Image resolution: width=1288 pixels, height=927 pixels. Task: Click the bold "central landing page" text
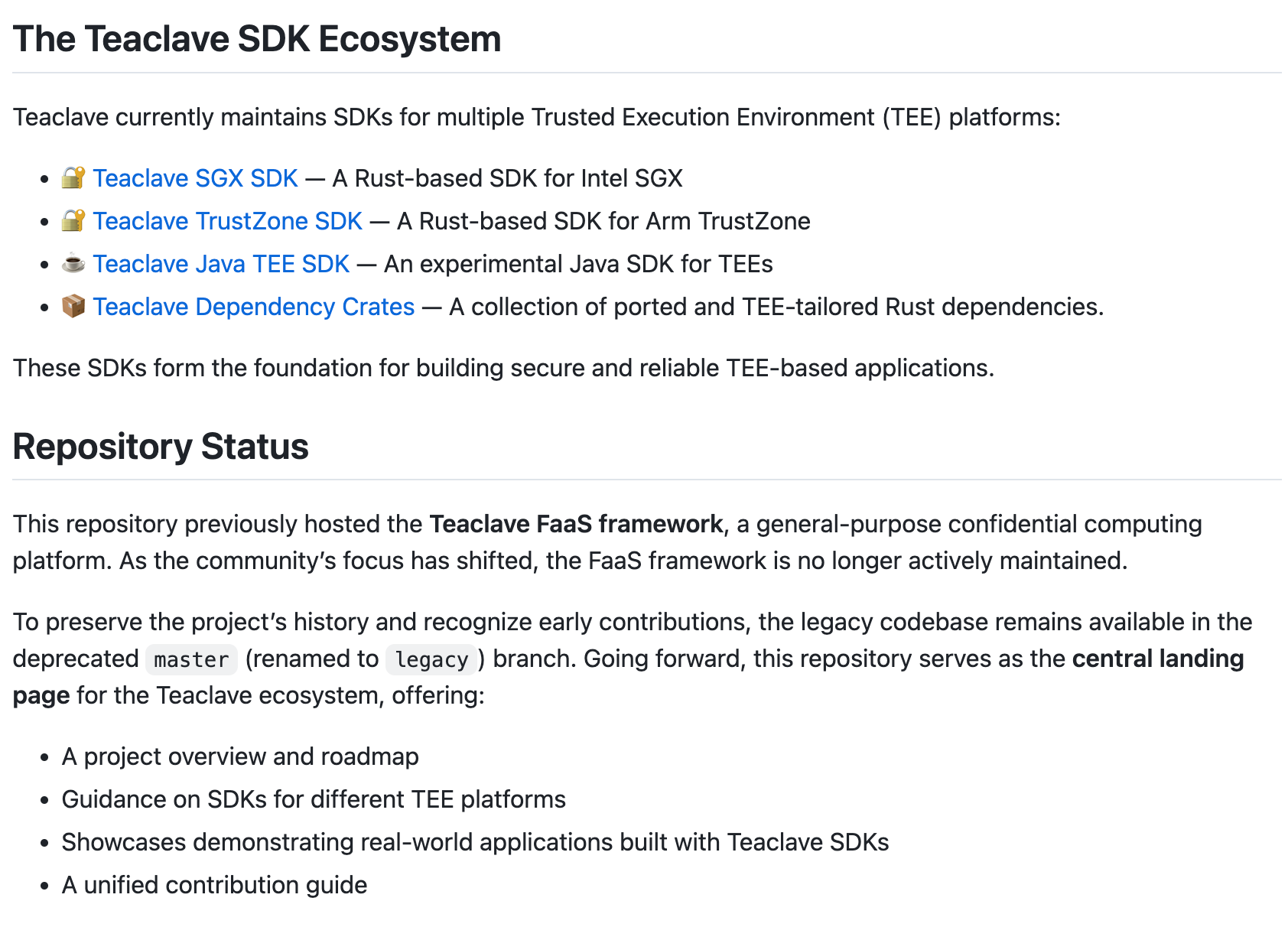pos(1157,659)
